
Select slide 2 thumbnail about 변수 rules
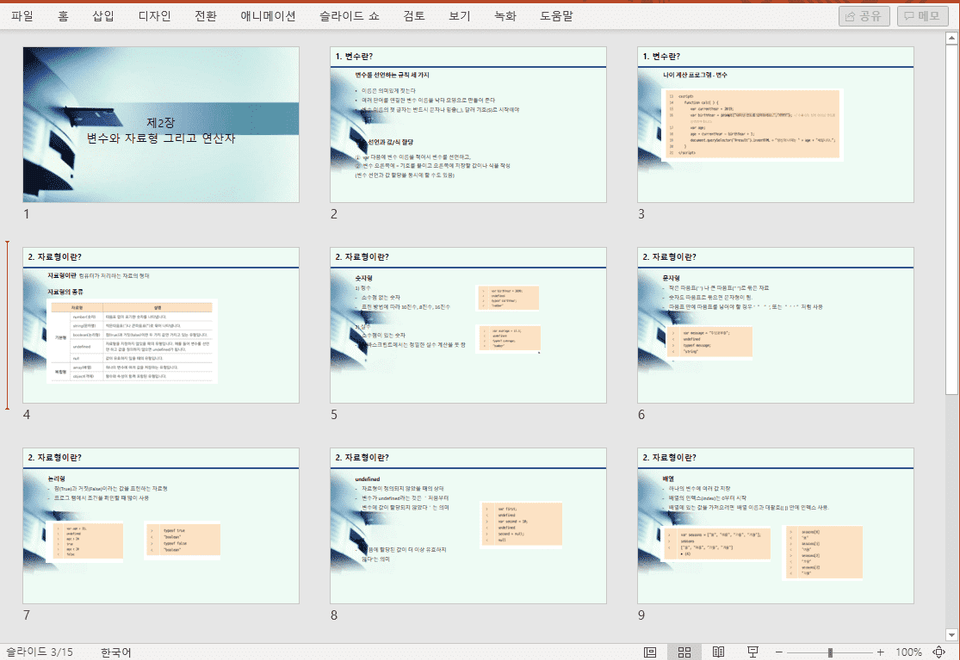[x=468, y=124]
